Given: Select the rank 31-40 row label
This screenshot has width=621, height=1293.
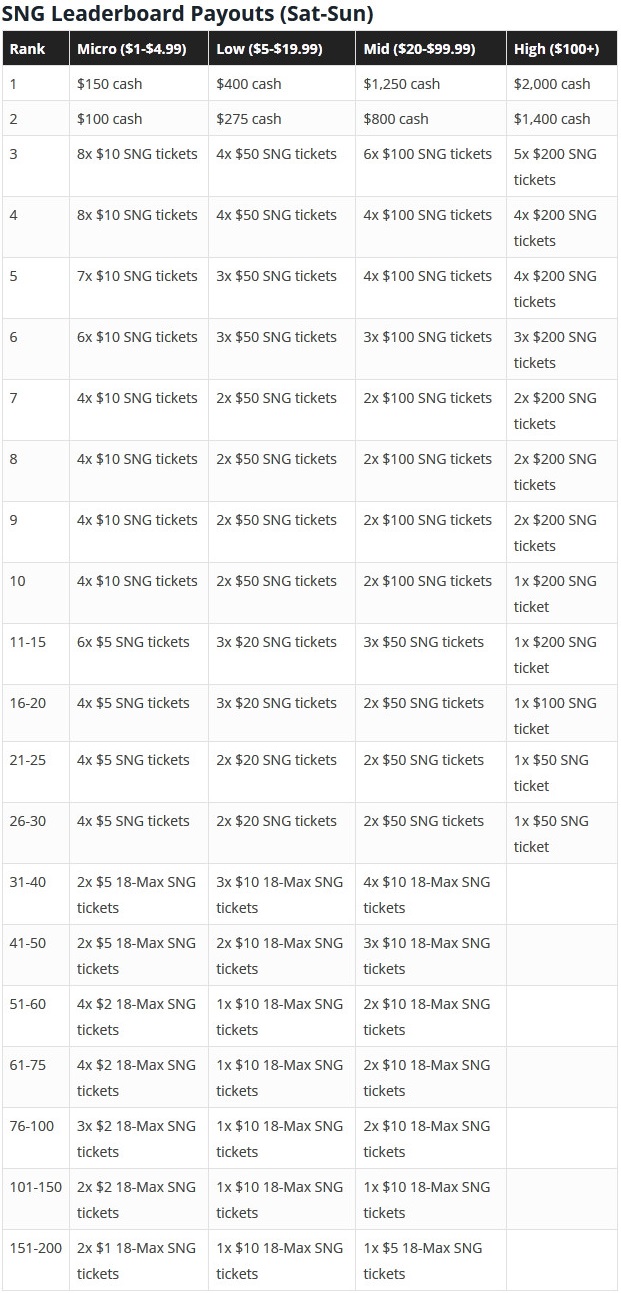Looking at the screenshot, I should pyautogui.click(x=35, y=895).
